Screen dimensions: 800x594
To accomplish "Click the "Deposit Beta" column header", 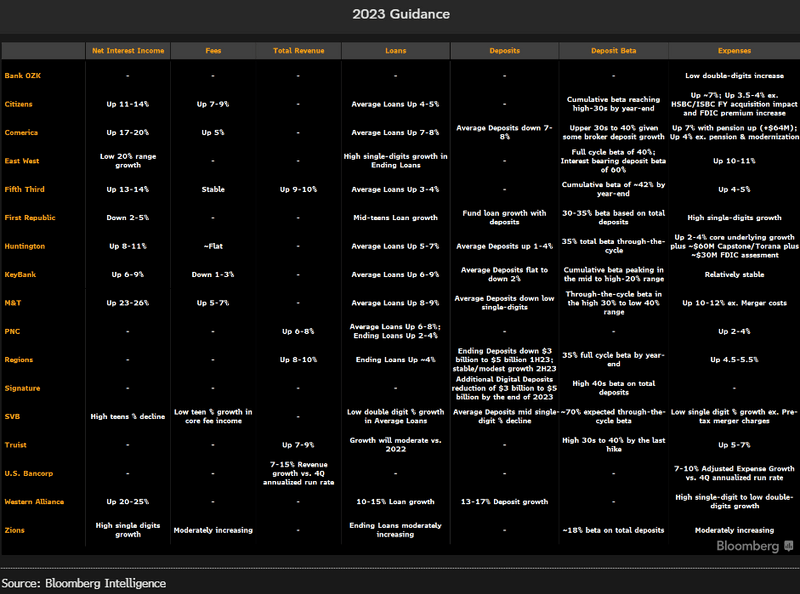I will (x=614, y=51).
